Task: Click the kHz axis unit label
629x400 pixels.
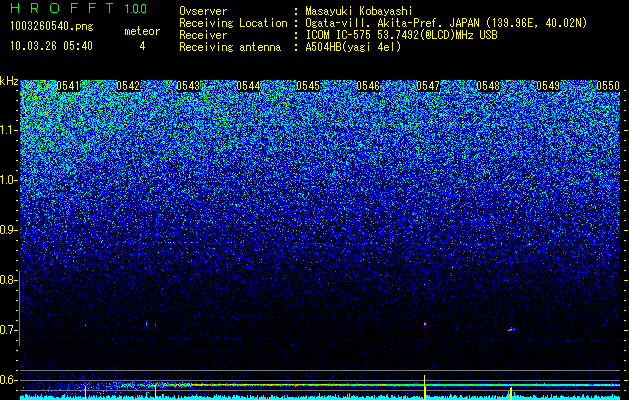Action: point(9,81)
